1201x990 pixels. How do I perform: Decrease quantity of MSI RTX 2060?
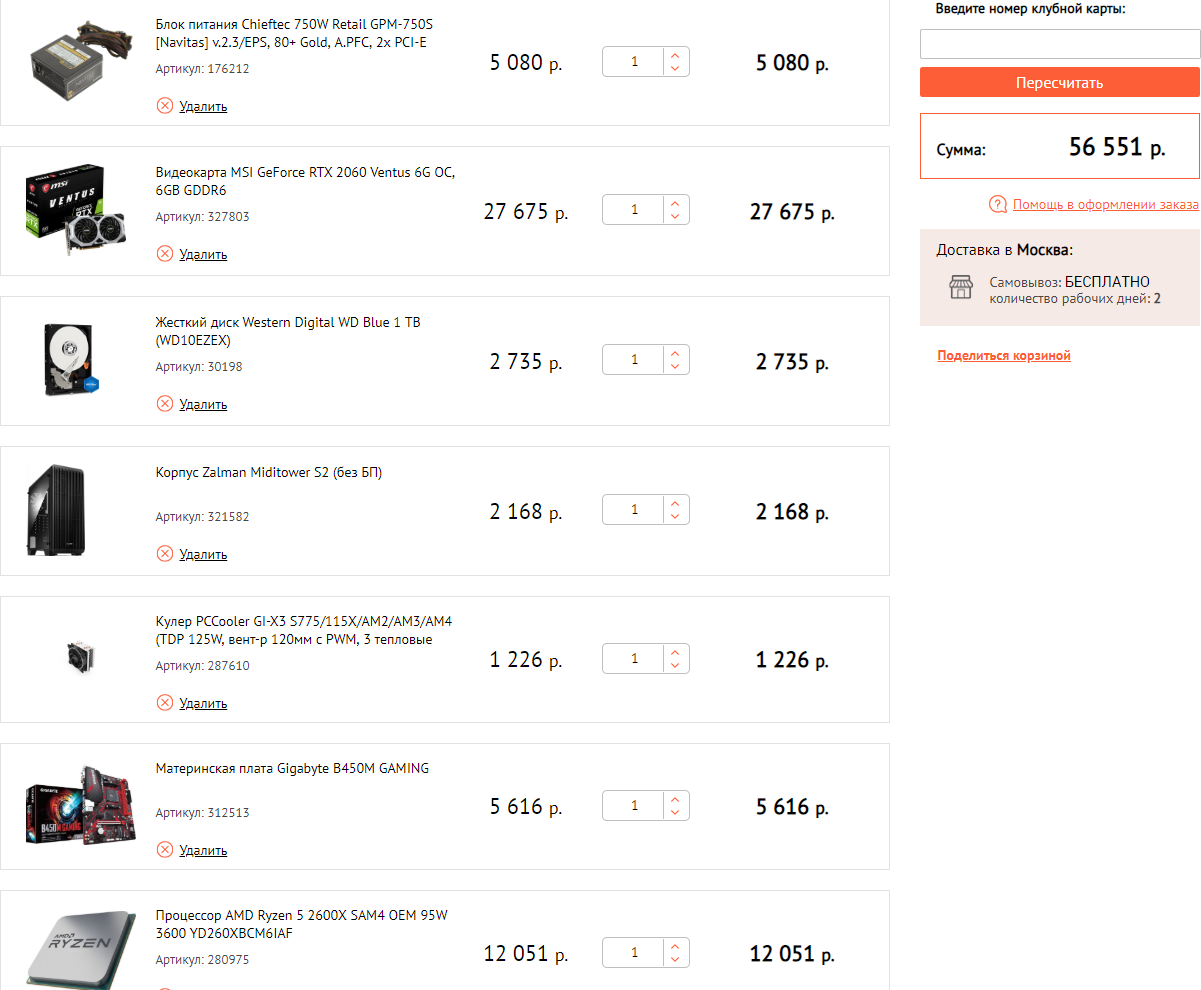(675, 217)
